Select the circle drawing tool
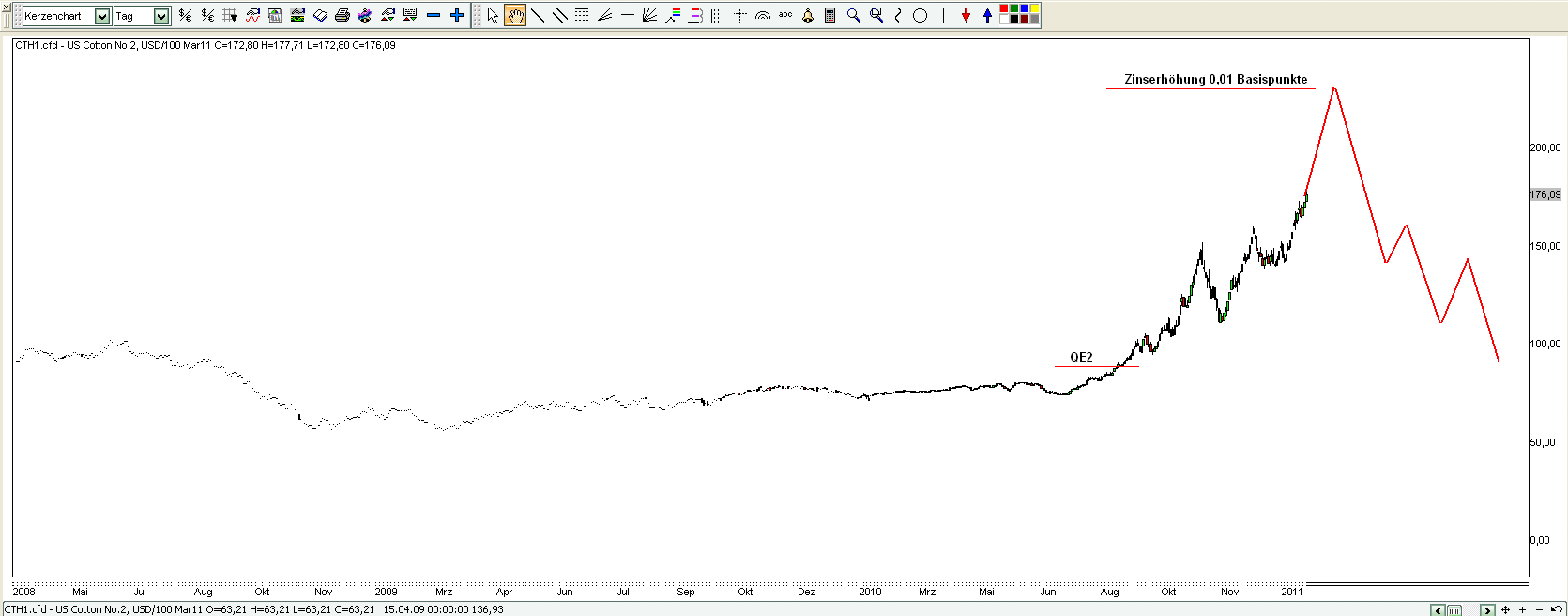The image size is (1568, 616). pos(921,16)
